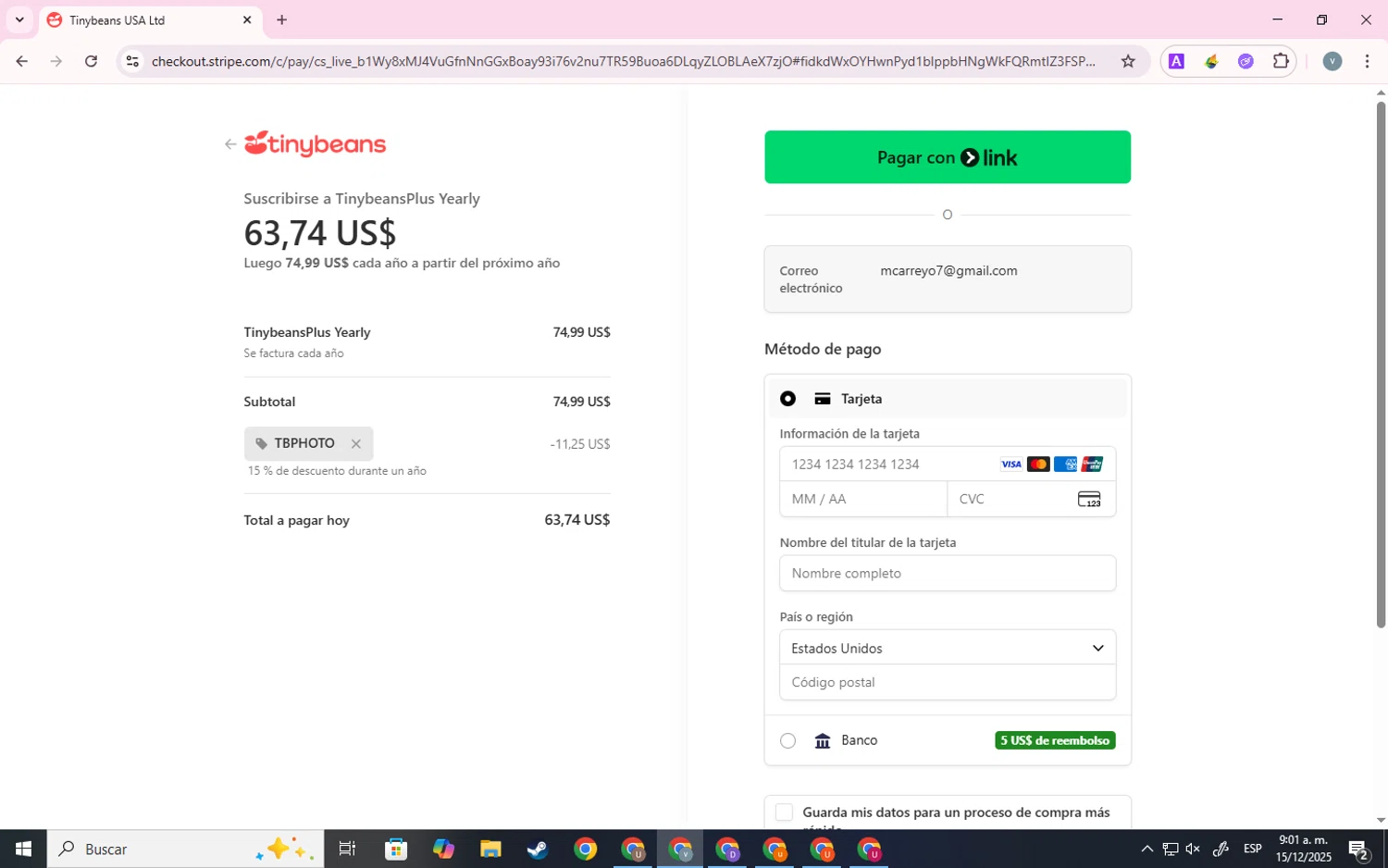Click the flame-colored extension icon
Screen dimensions: 1388x868
point(1211,61)
